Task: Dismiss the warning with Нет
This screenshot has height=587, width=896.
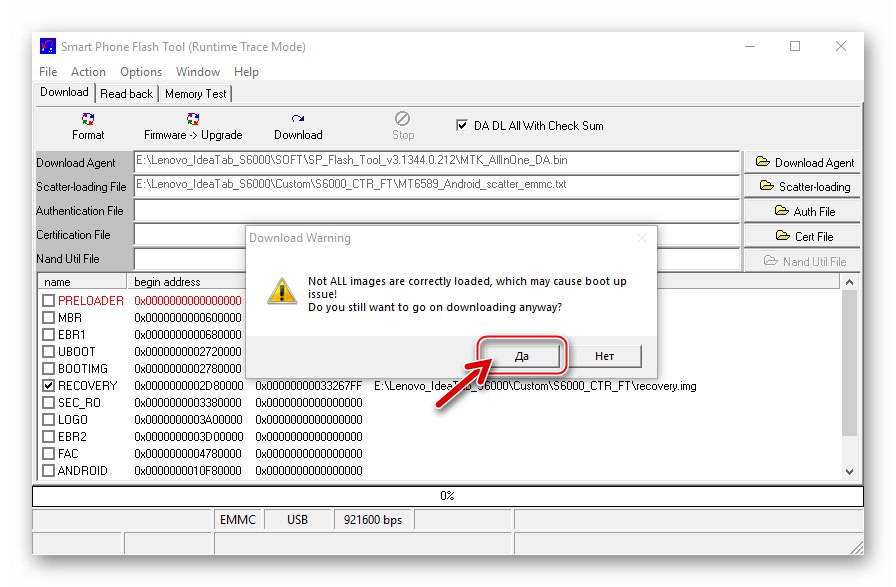Action: coord(605,356)
